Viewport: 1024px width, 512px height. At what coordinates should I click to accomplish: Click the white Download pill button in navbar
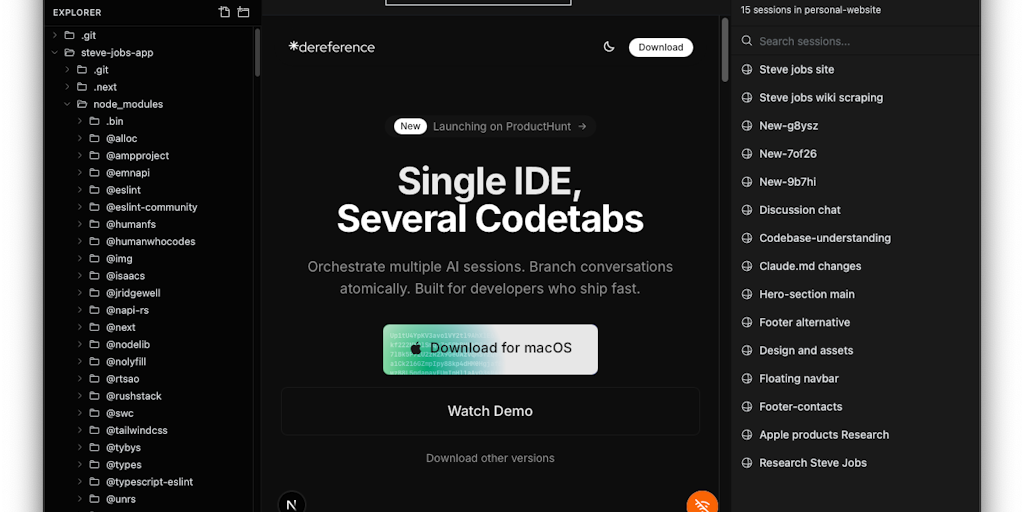coord(661,47)
